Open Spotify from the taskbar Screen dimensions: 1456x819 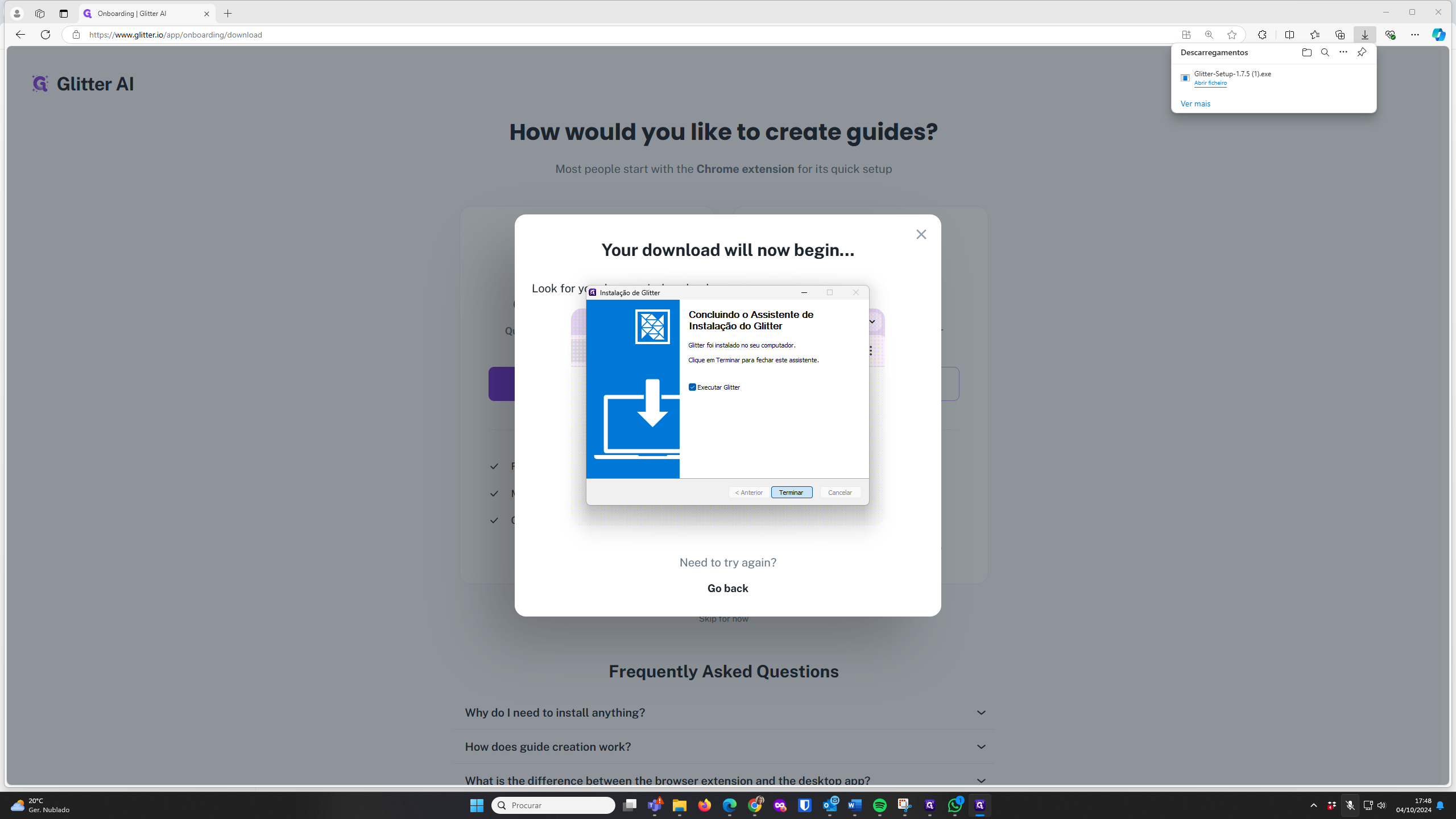pyautogui.click(x=880, y=805)
